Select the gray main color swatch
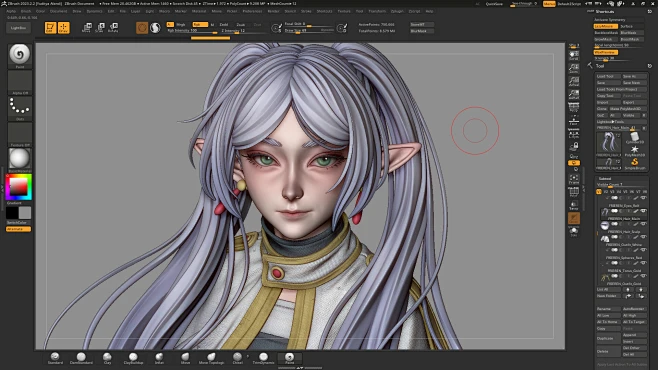Viewport: 658px width, 370px height. pyautogui.click(x=25, y=213)
